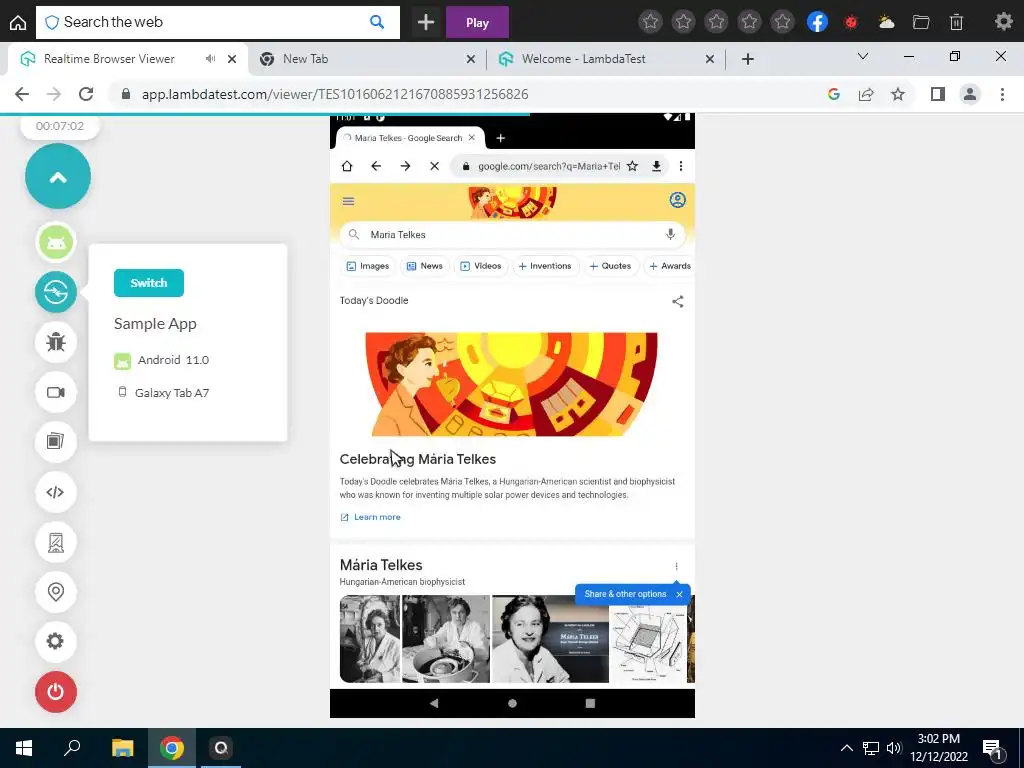Go back in Chrome browser

(22, 94)
